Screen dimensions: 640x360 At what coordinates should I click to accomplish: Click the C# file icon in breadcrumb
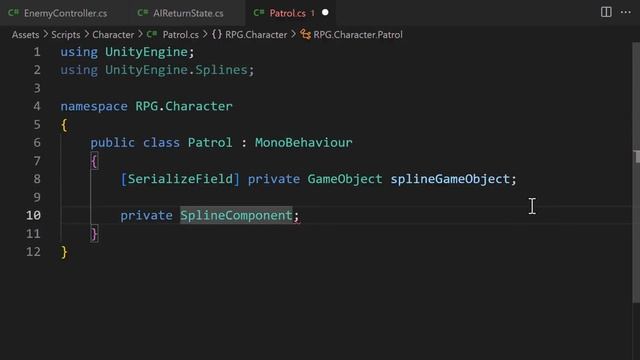point(152,34)
